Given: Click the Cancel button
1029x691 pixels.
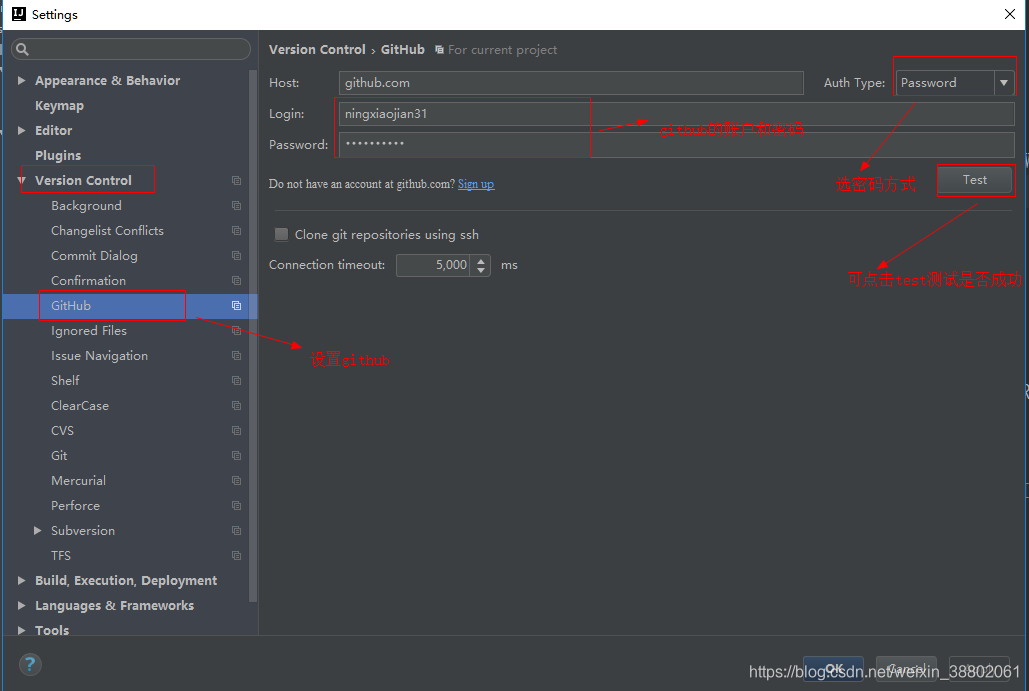Looking at the screenshot, I should point(906,669).
